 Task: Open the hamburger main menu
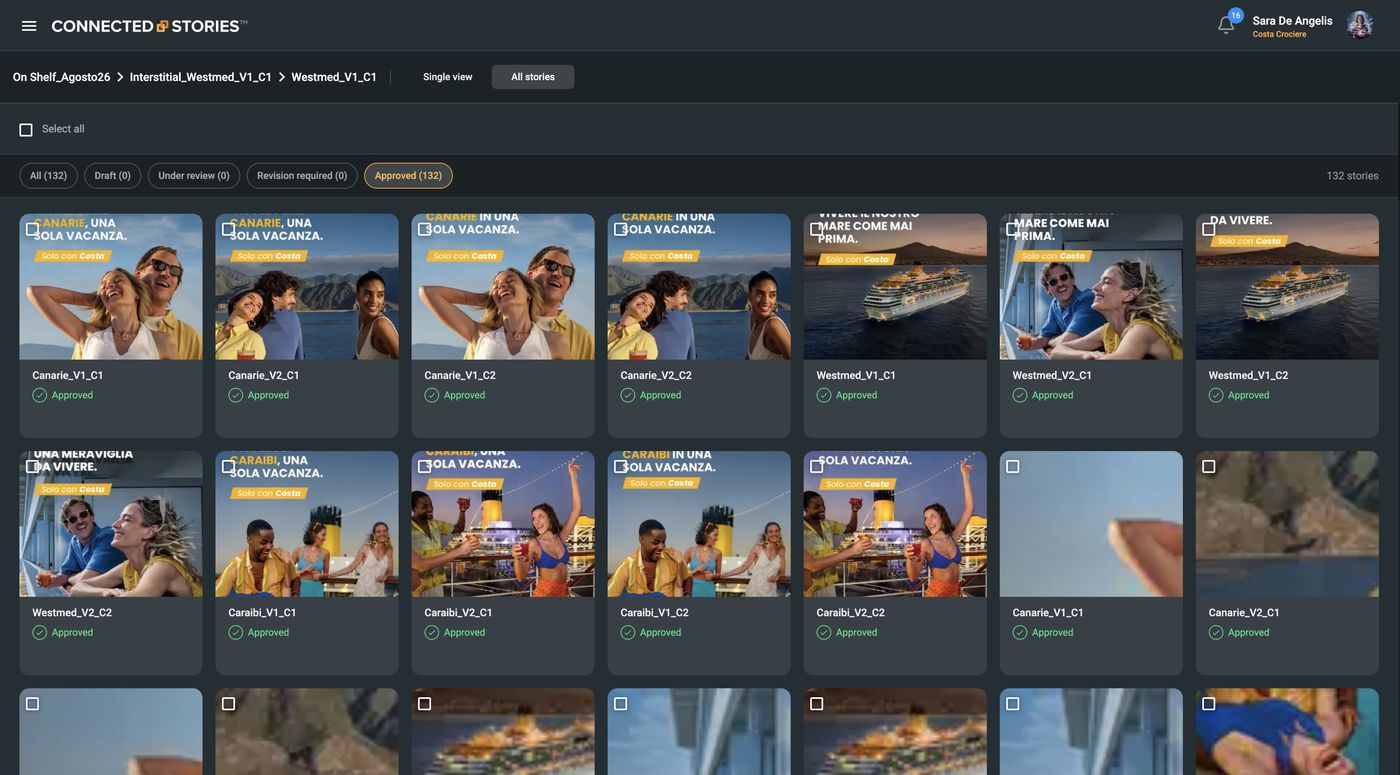pos(29,26)
